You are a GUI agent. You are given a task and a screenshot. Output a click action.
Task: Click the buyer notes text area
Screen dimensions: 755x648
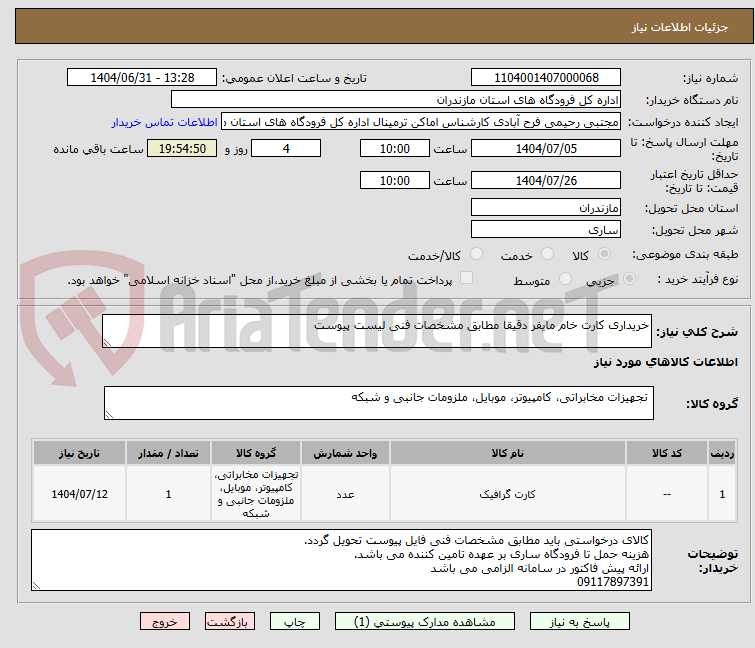point(341,560)
